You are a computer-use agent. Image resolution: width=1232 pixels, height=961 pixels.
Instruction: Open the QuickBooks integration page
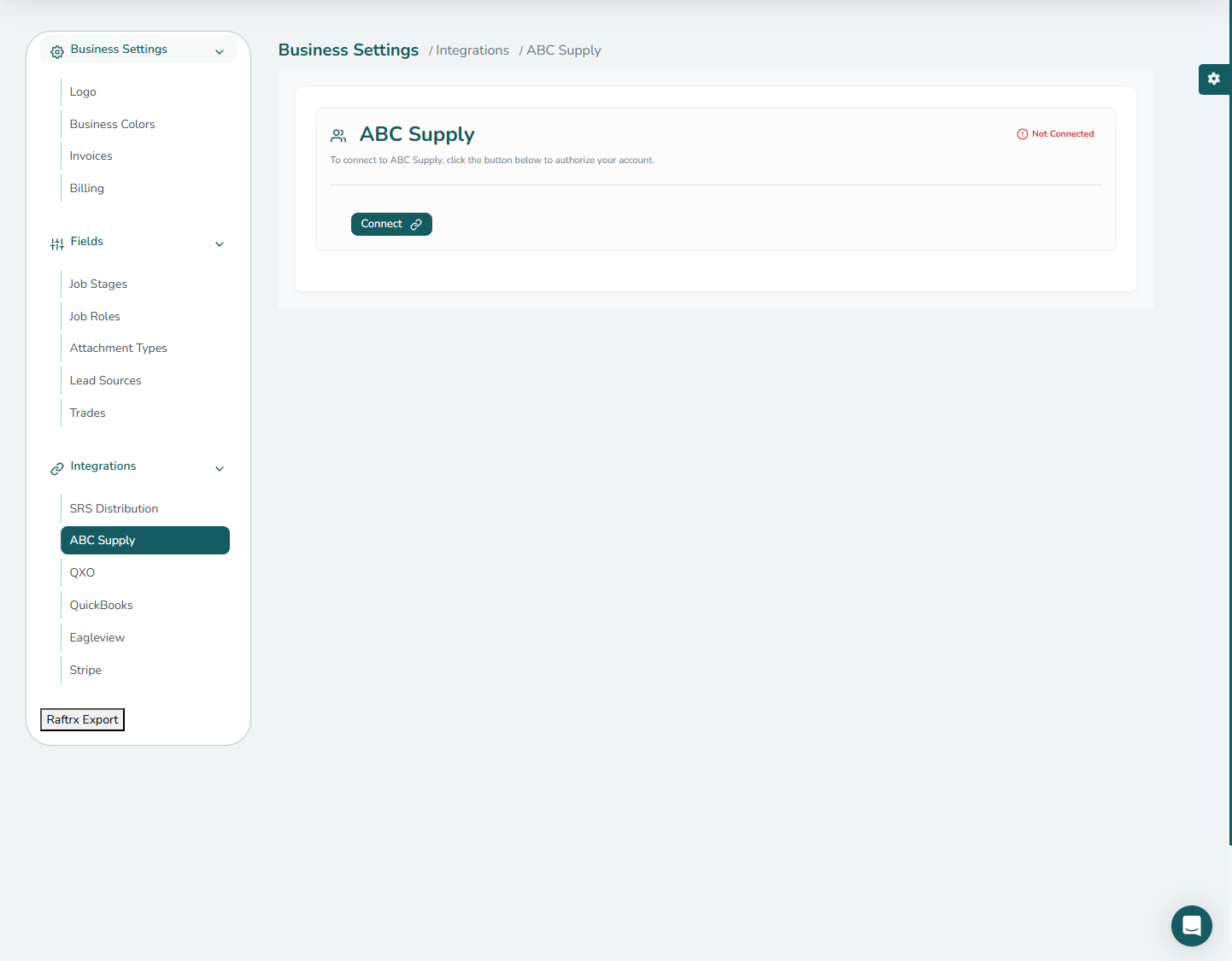(101, 606)
